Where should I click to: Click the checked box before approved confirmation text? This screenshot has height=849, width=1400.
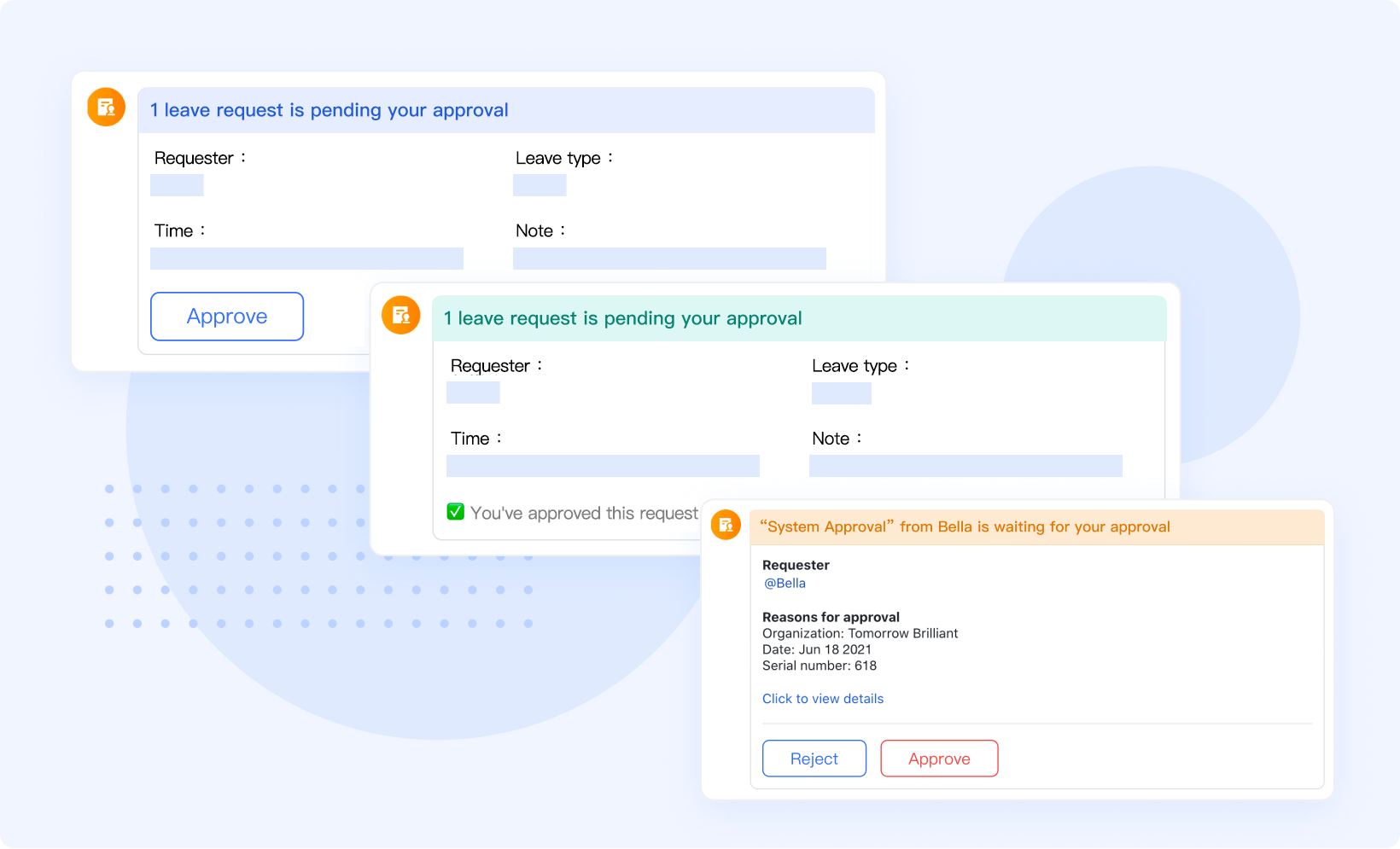455,512
